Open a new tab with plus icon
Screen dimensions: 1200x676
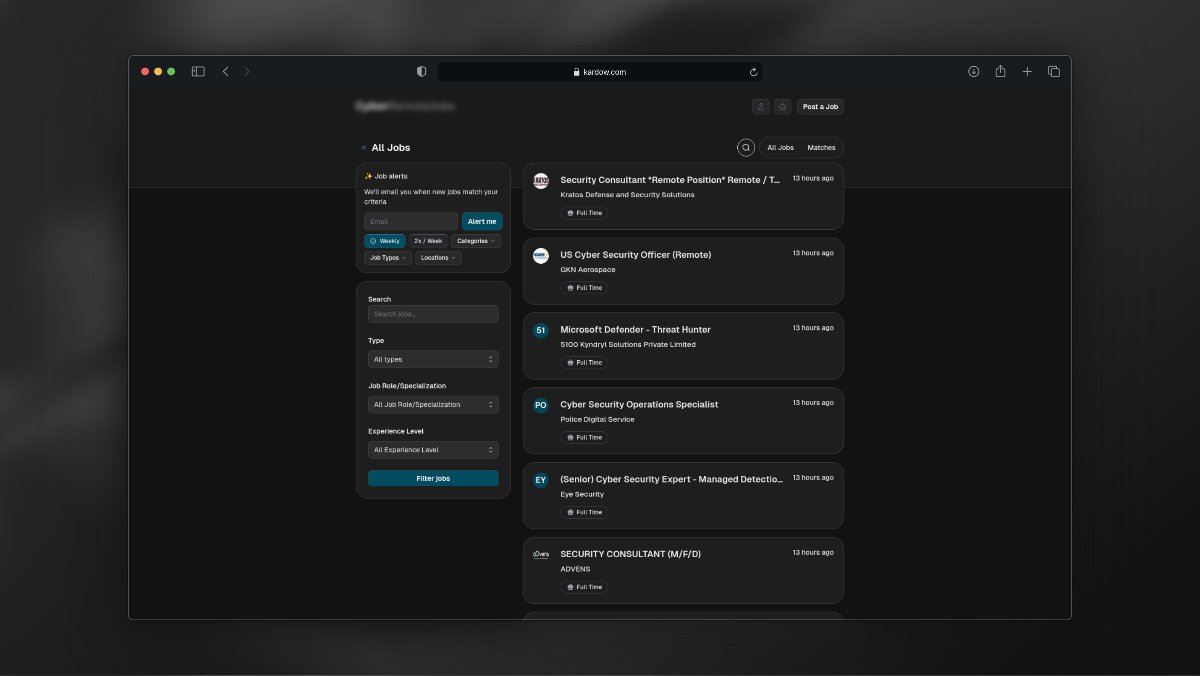click(x=1027, y=71)
